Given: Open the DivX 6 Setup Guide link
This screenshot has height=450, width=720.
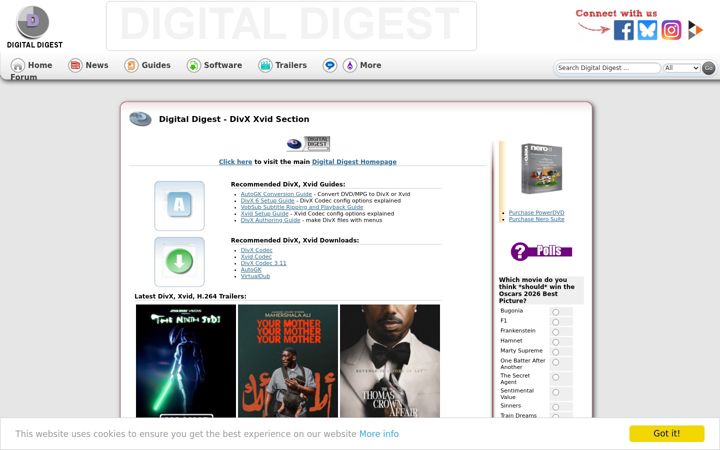Looking at the screenshot, I should click(267, 201).
